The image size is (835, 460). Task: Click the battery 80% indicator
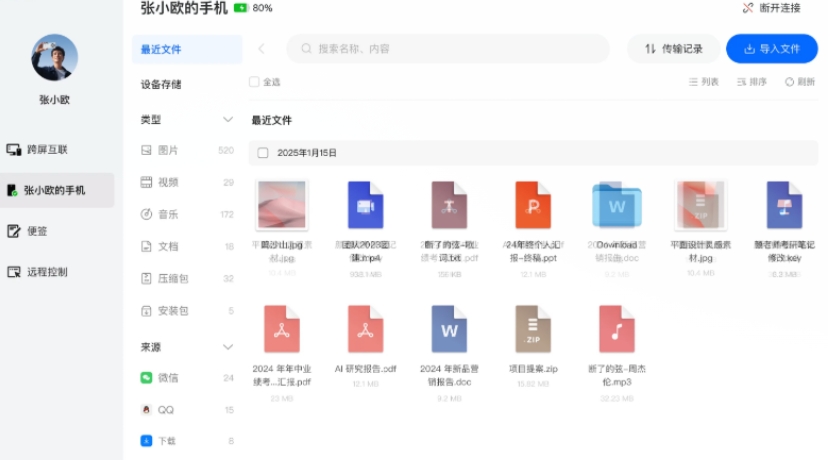pos(253,8)
